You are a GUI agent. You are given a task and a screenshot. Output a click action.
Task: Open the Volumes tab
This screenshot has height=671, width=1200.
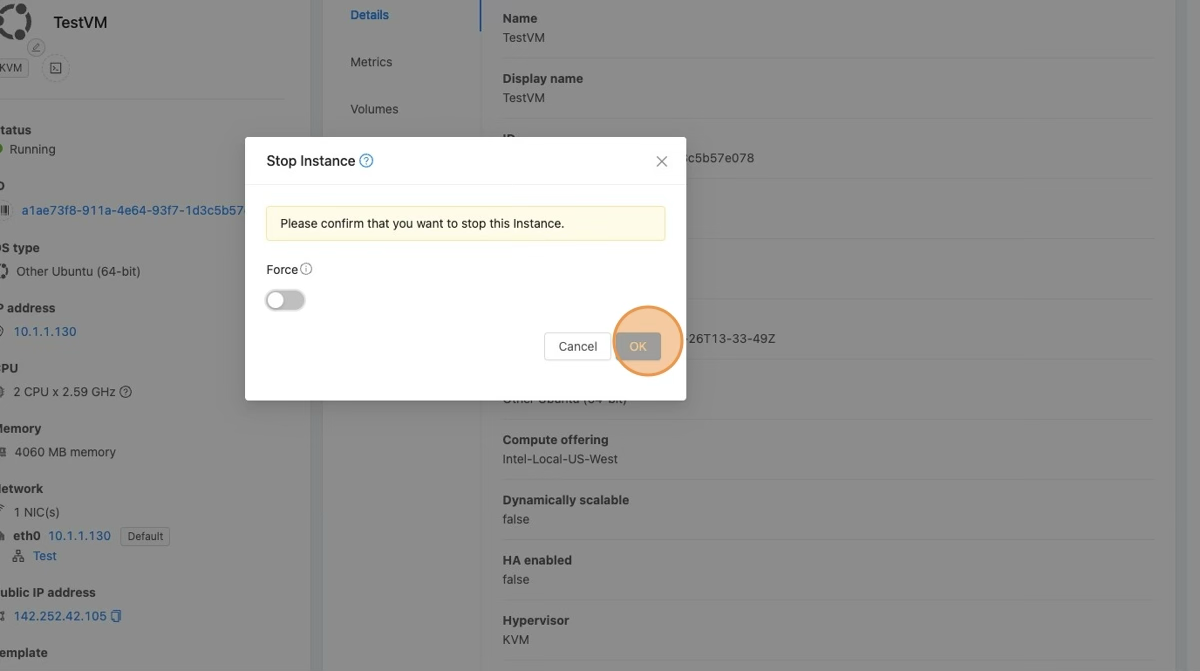374,109
